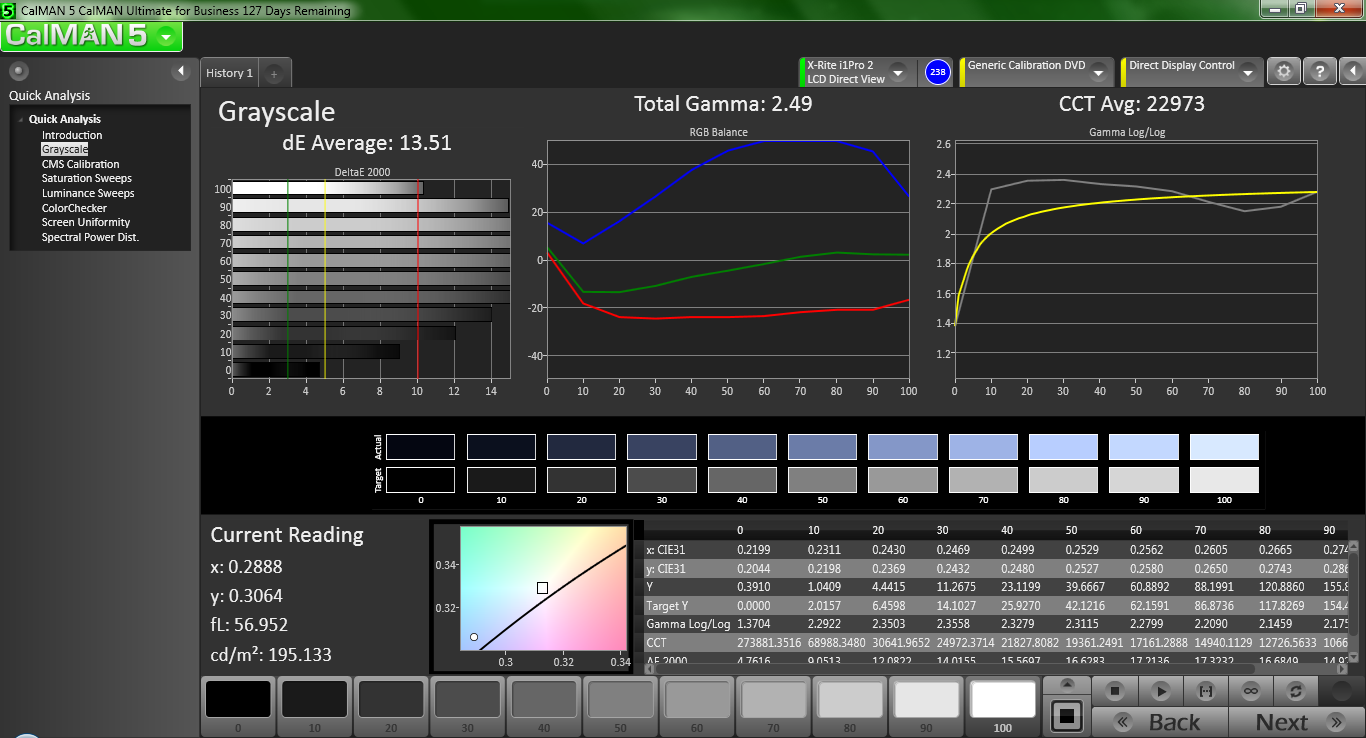Screen dimensions: 1366x738
Task: Click the circular arrows refresh icon
Action: point(1296,690)
